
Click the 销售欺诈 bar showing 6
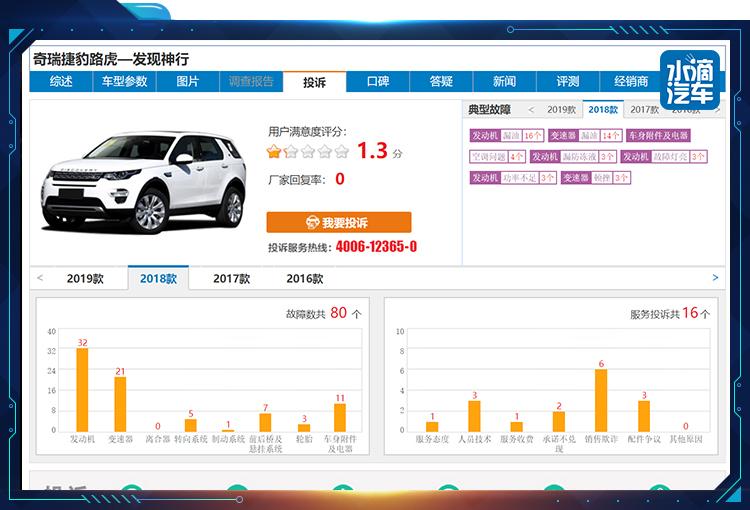point(601,400)
